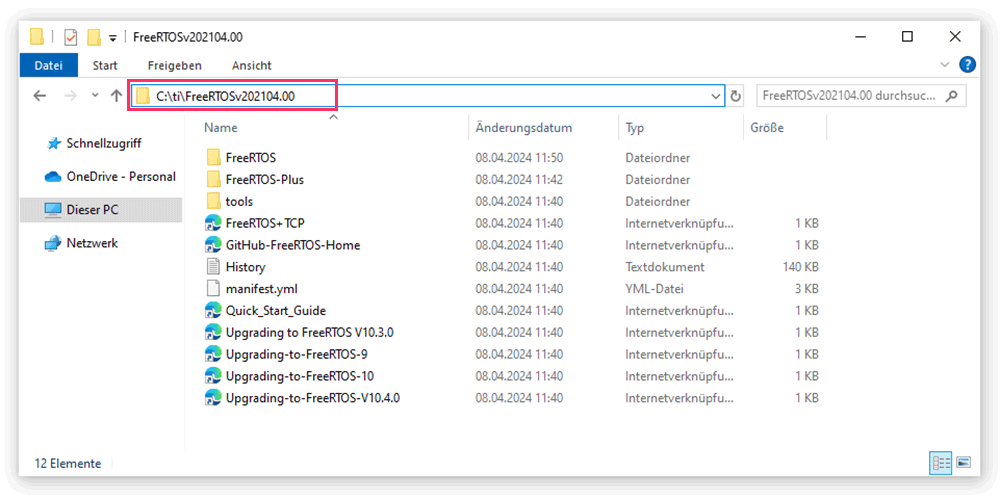Click the YML-Datei type cell
The image size is (1000, 500).
coord(654,289)
